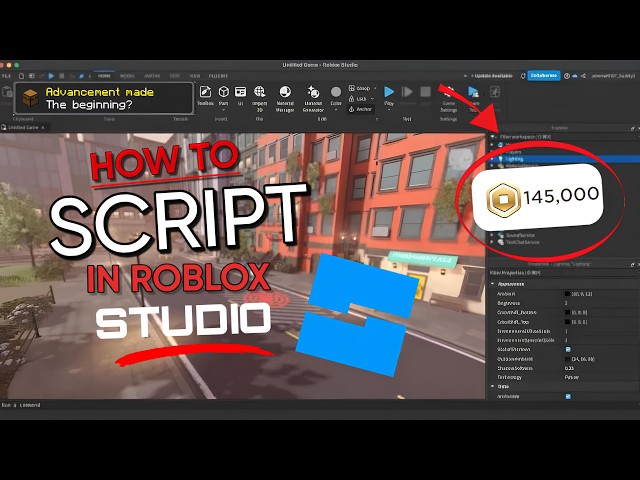Click the Color tool circle icon
This screenshot has width=640, height=480.
pos(336,92)
